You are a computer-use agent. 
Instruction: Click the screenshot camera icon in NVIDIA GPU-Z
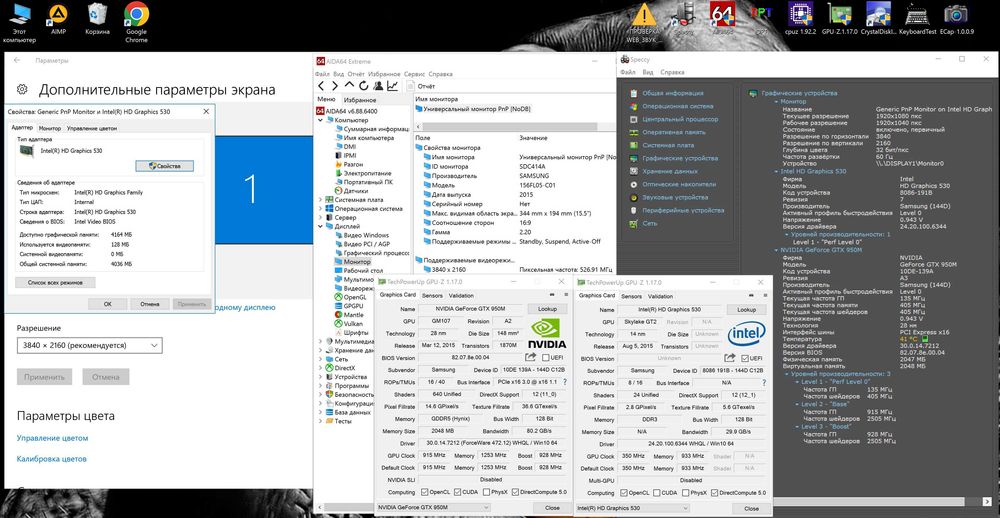tap(552, 295)
